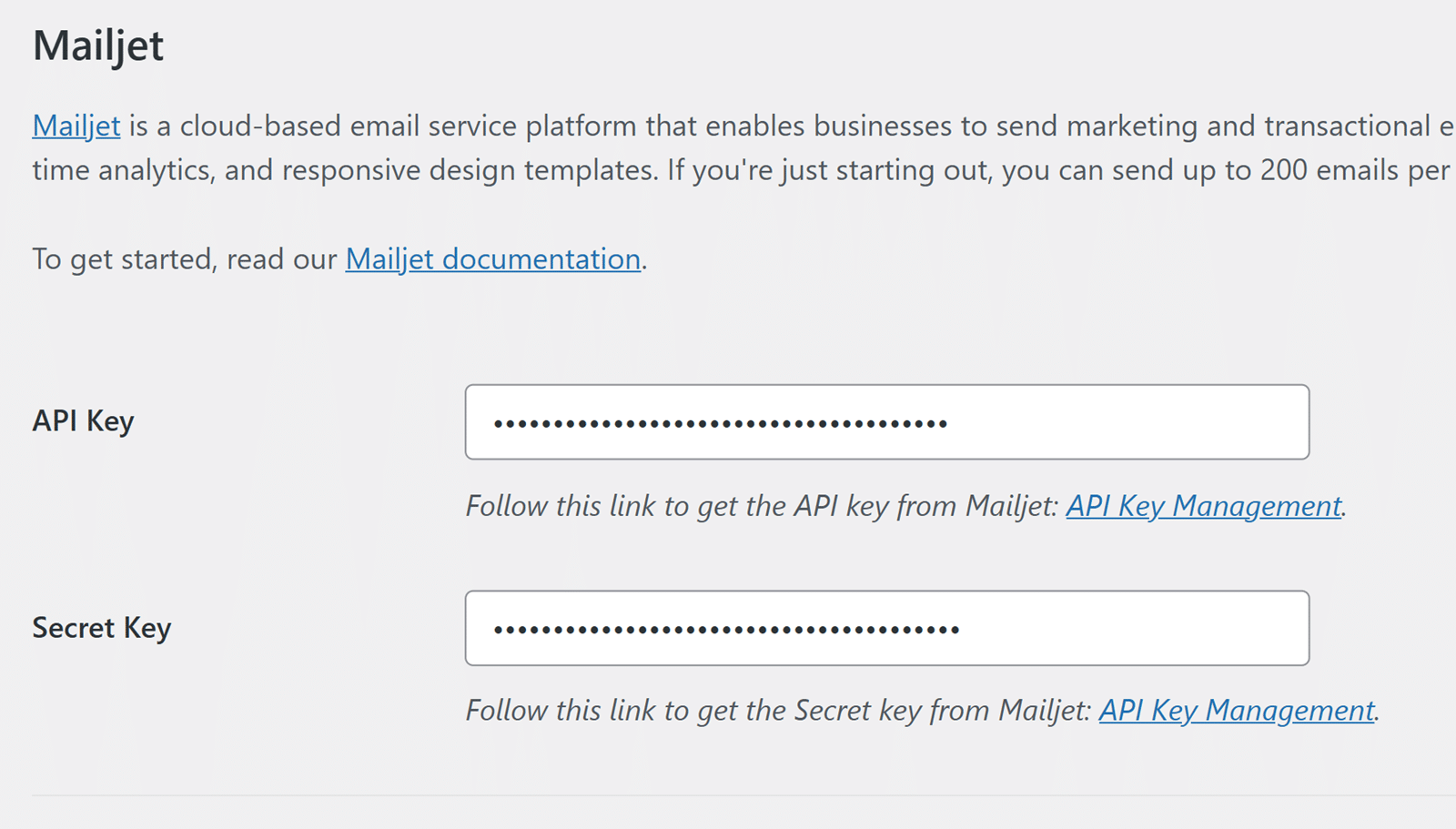Screen dimensions: 1456x829
Task: Click inside the Secret Key input field
Action: pos(887,628)
